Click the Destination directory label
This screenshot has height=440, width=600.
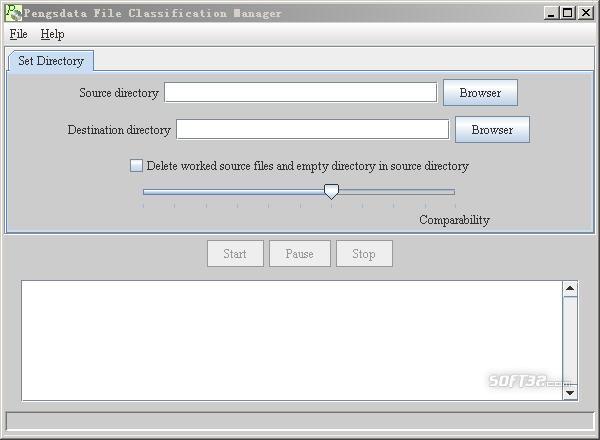(x=119, y=130)
